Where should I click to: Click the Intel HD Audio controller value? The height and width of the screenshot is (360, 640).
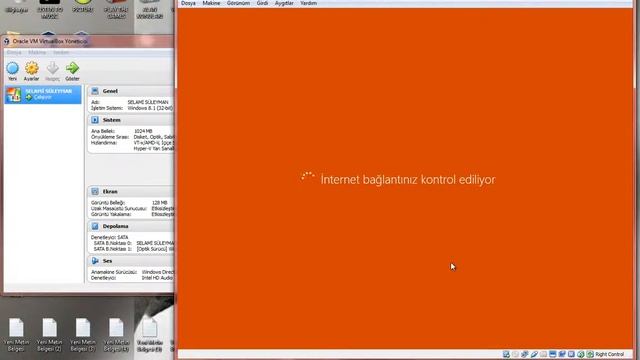[x=157, y=278]
